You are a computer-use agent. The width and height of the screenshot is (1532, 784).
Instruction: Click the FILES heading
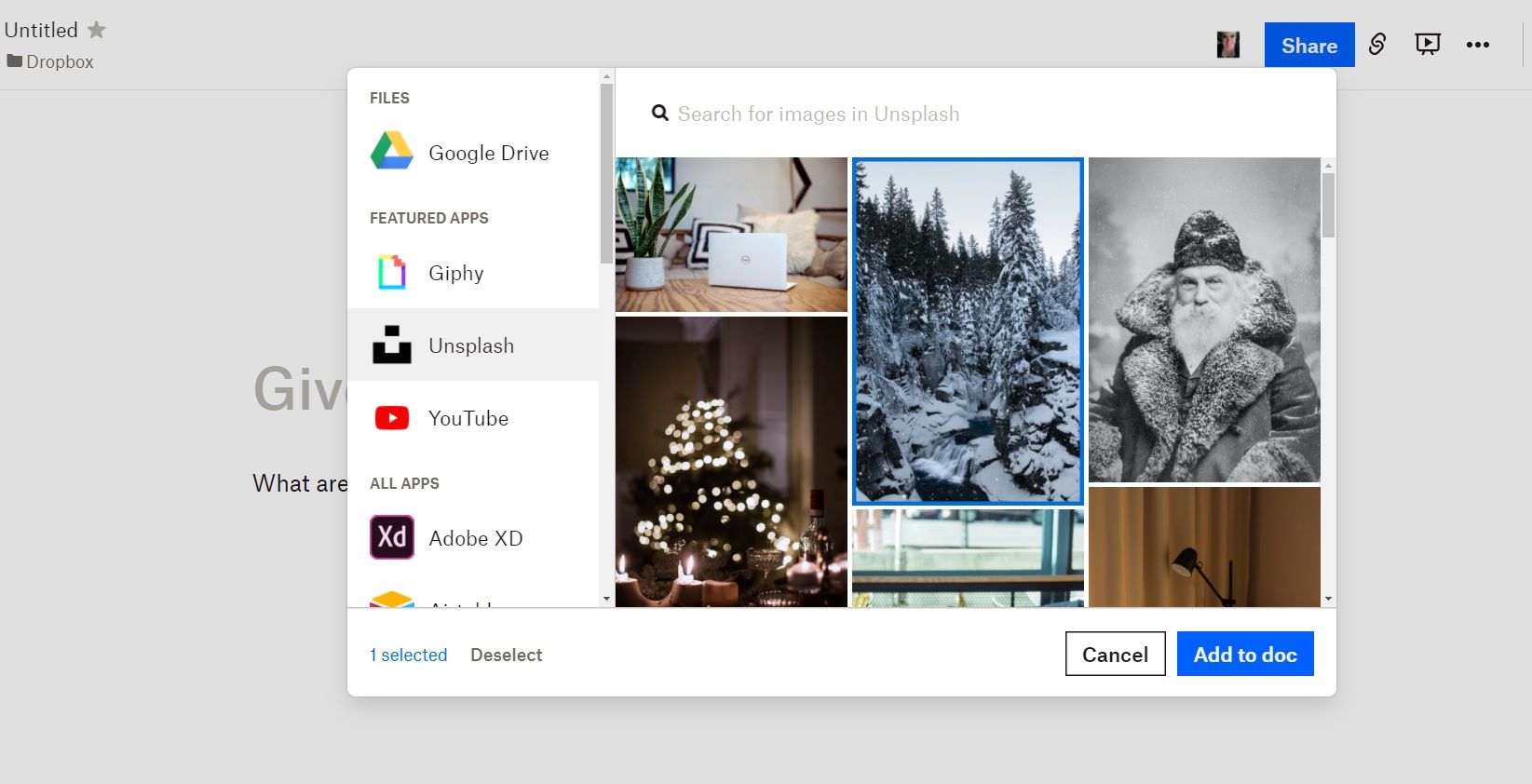389,98
